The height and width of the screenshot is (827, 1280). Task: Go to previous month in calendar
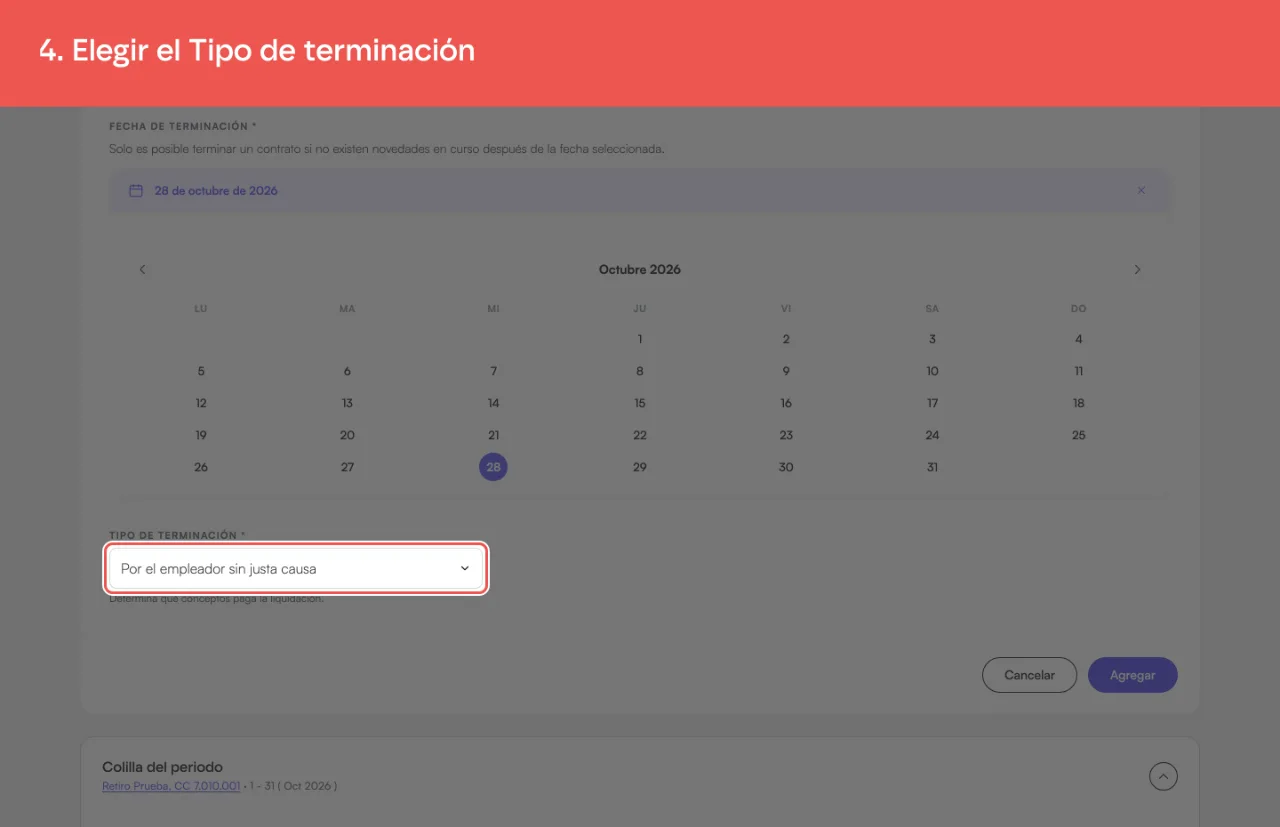[x=142, y=270]
